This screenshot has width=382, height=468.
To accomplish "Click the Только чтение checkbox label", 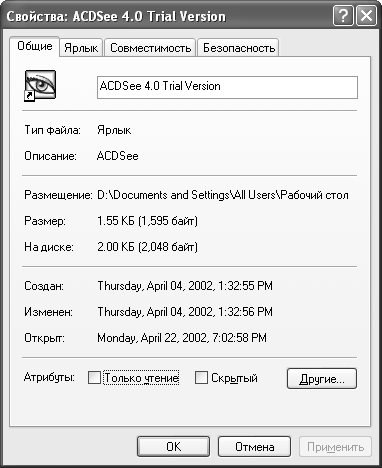I will click(x=141, y=378).
